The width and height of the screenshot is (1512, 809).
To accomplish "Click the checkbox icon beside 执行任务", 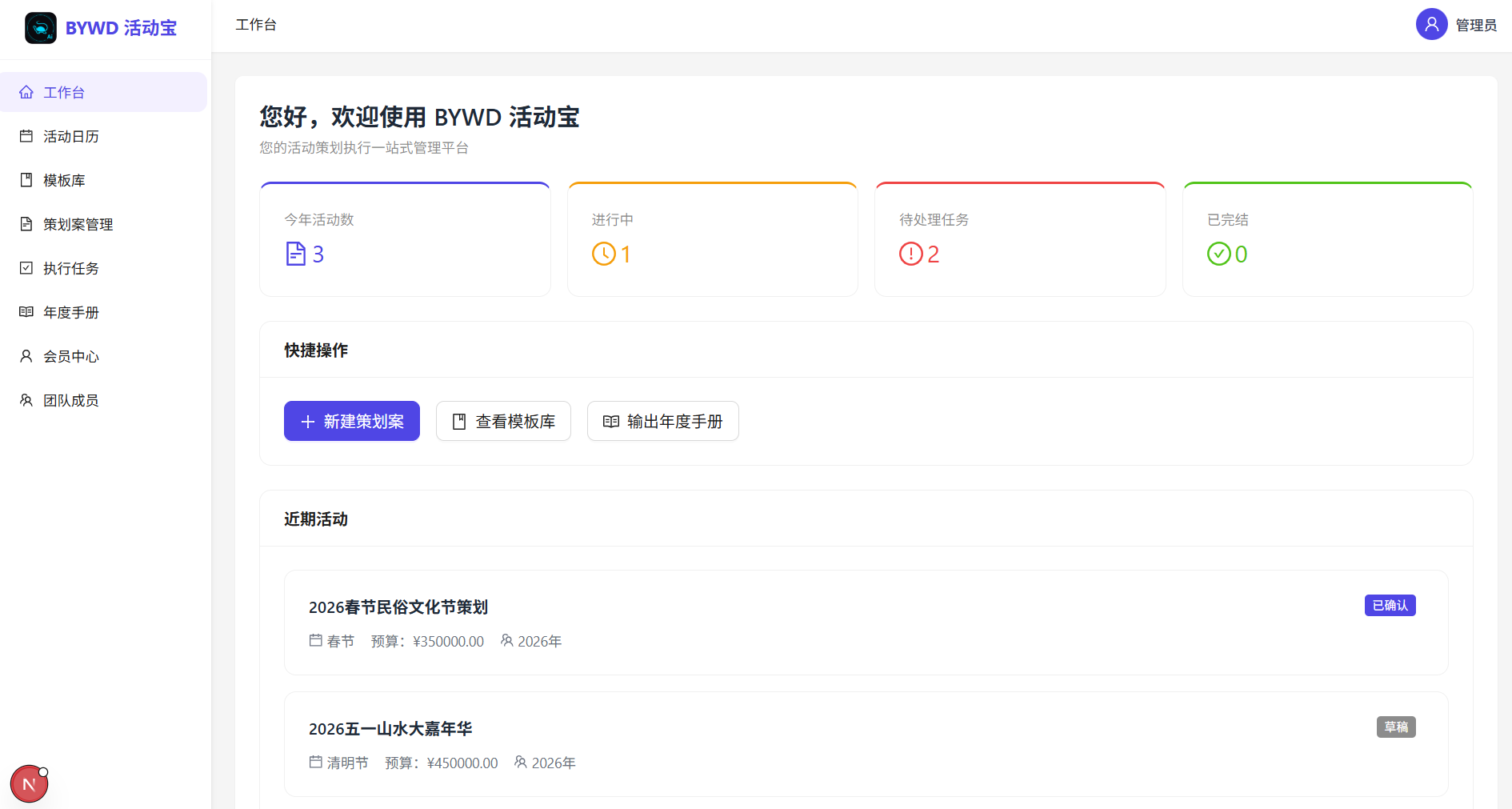I will (x=26, y=268).
